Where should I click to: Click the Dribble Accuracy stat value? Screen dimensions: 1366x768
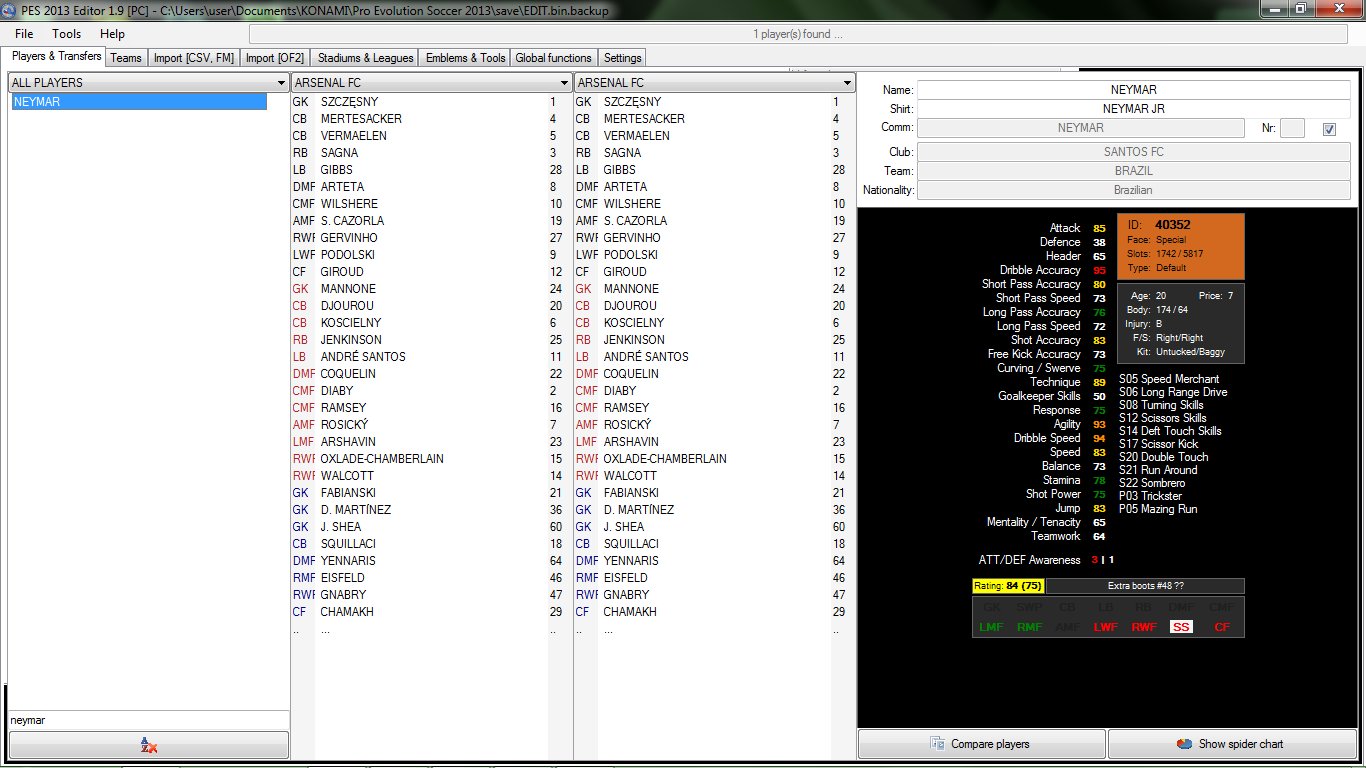pos(1100,270)
